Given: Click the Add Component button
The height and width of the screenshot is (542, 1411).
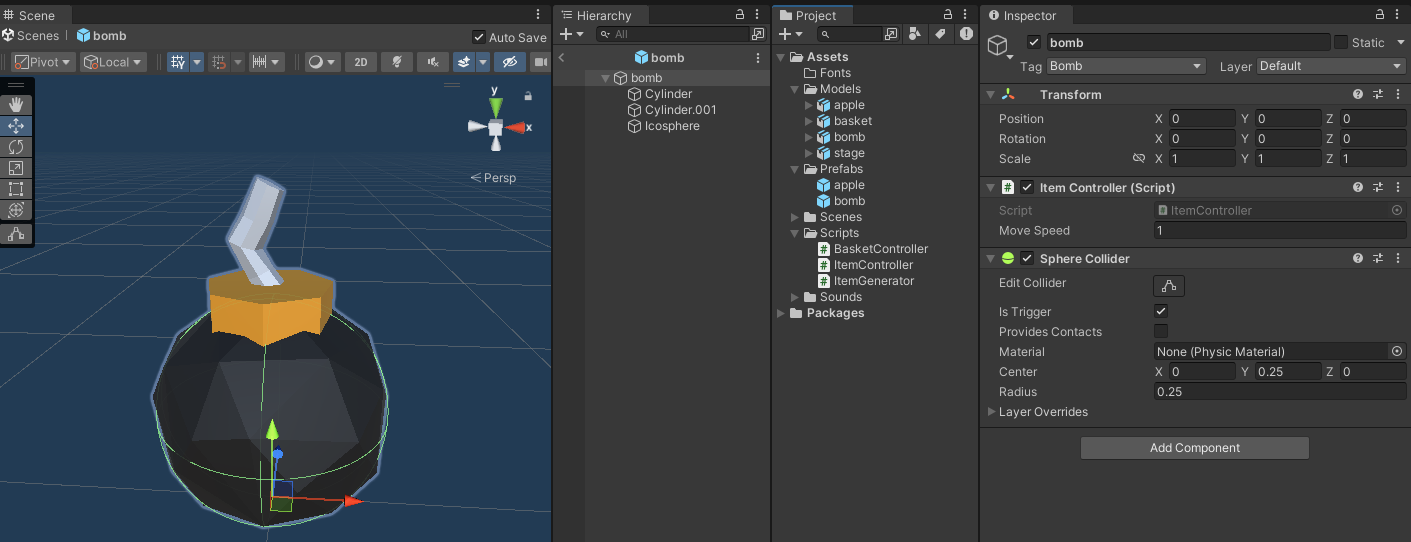Looking at the screenshot, I should [x=1194, y=448].
